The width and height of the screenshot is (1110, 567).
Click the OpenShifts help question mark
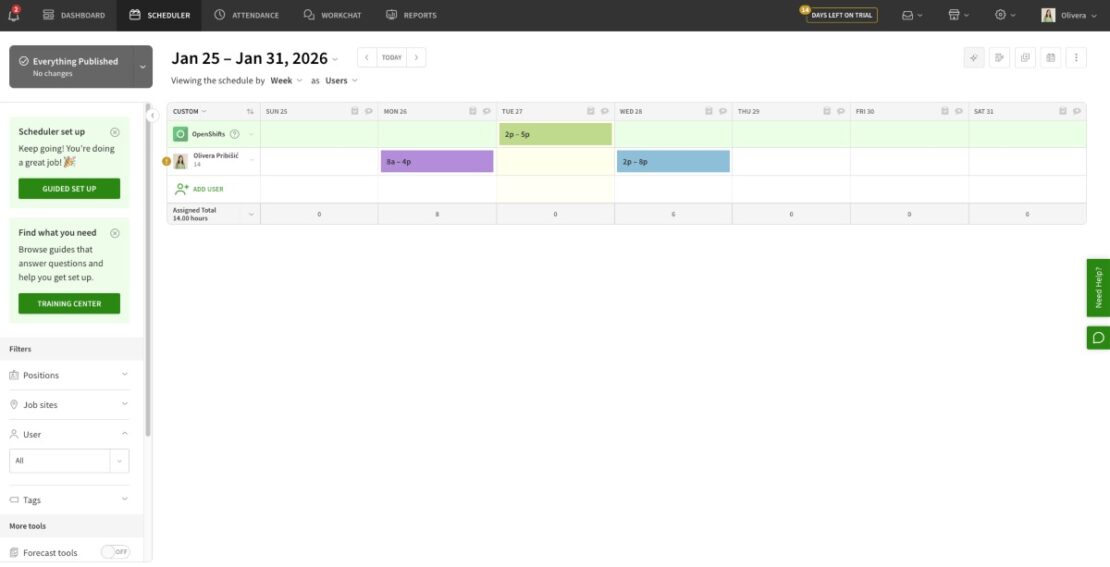click(x=235, y=134)
